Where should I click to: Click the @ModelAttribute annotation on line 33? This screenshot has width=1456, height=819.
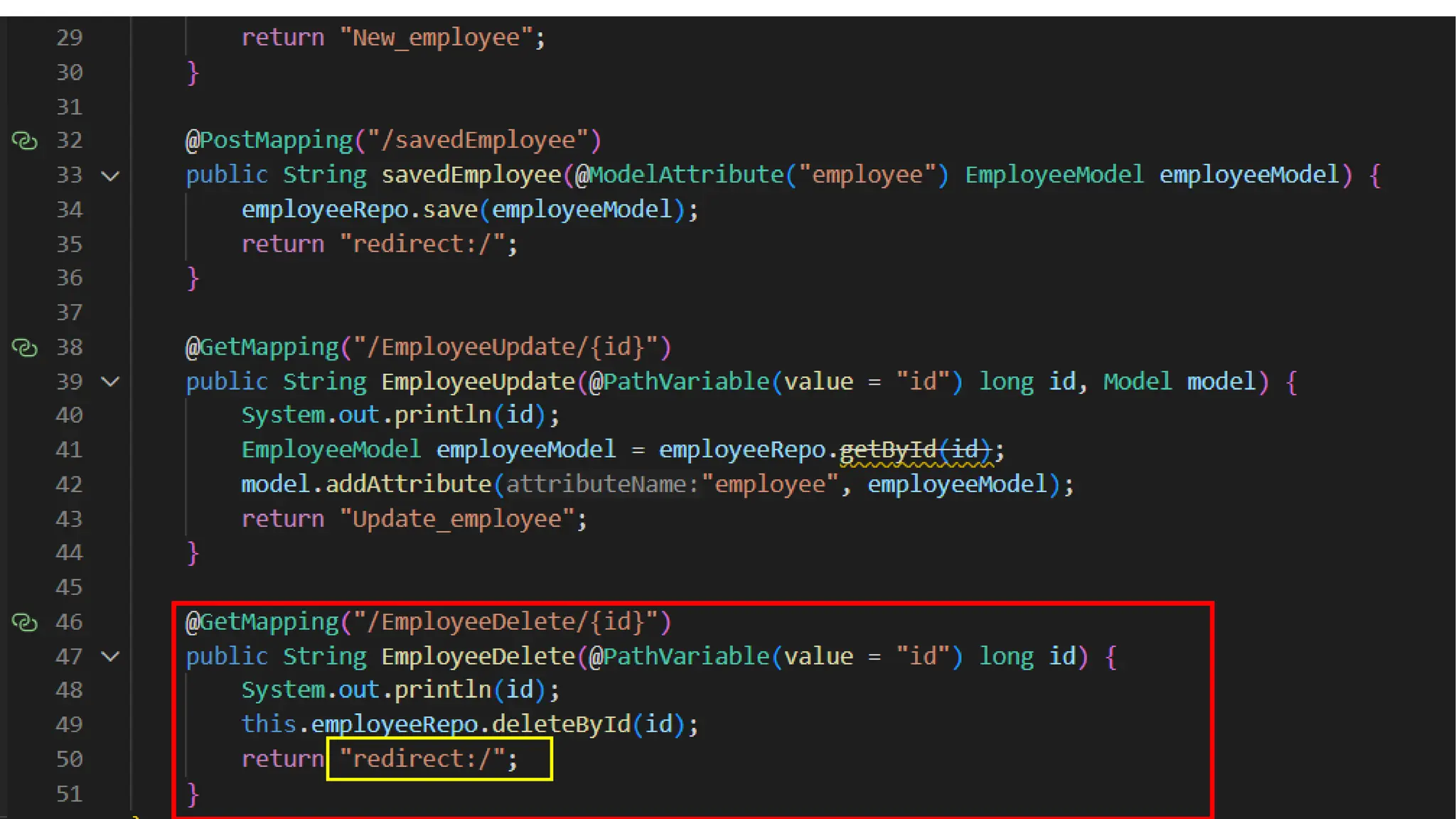tap(679, 176)
